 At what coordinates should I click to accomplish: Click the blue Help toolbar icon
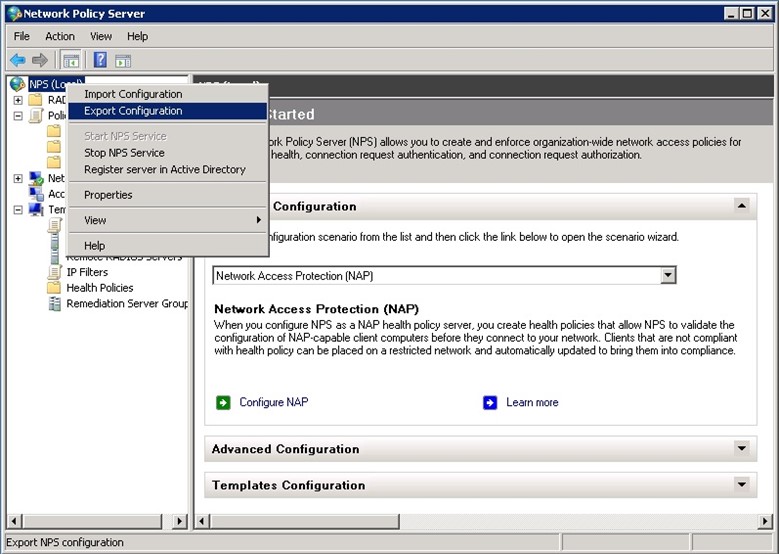coord(100,61)
